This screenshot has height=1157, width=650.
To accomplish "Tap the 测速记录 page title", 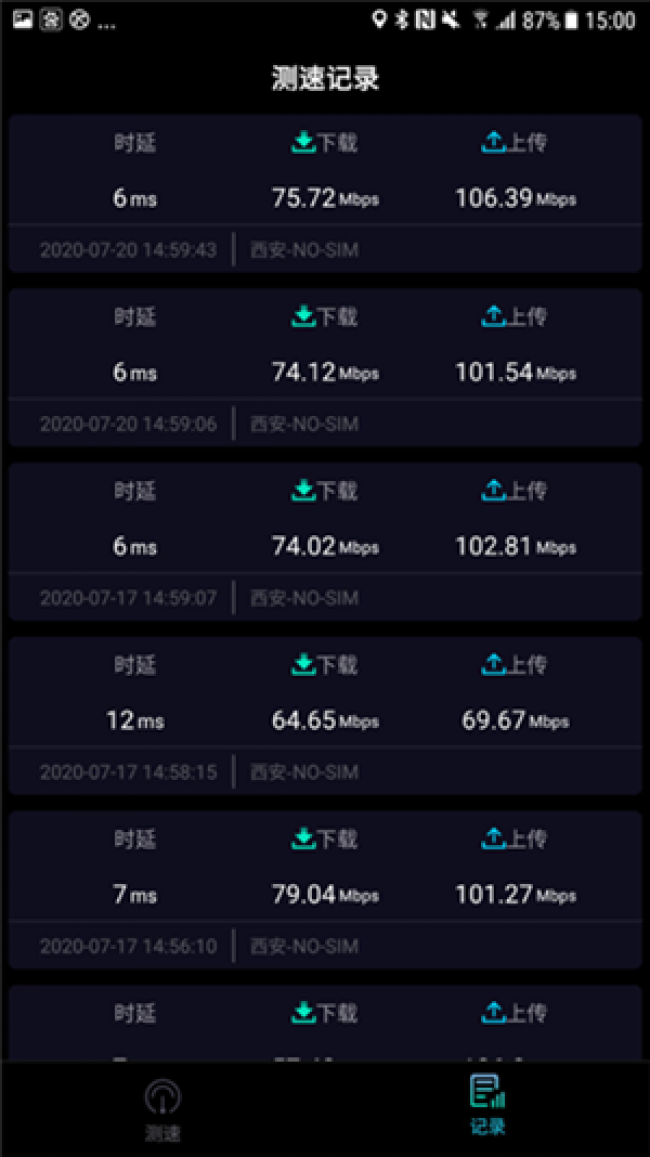I will point(325,79).
